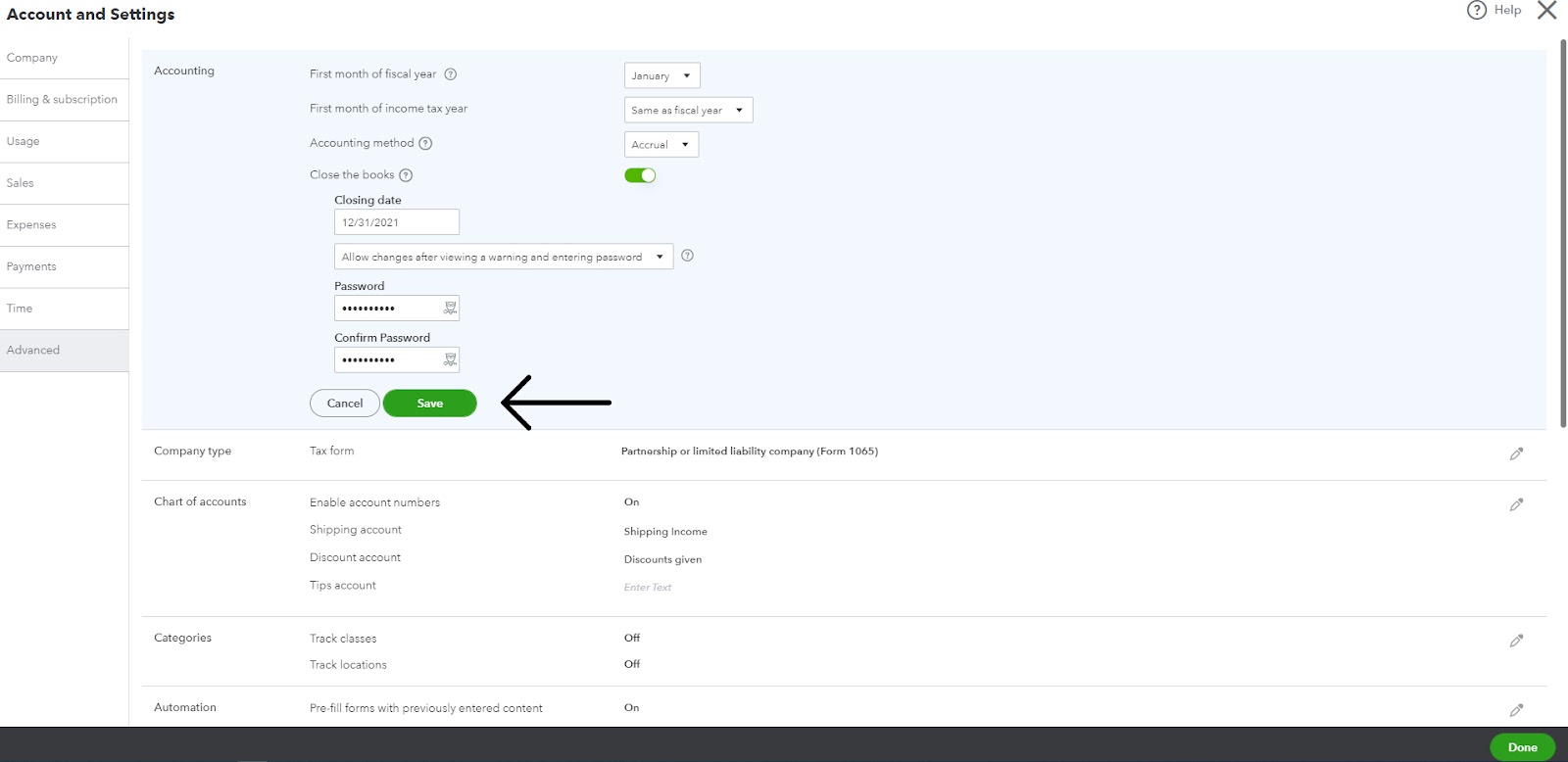Click the Categories section heading
This screenshot has height=762, width=1568.
[182, 638]
